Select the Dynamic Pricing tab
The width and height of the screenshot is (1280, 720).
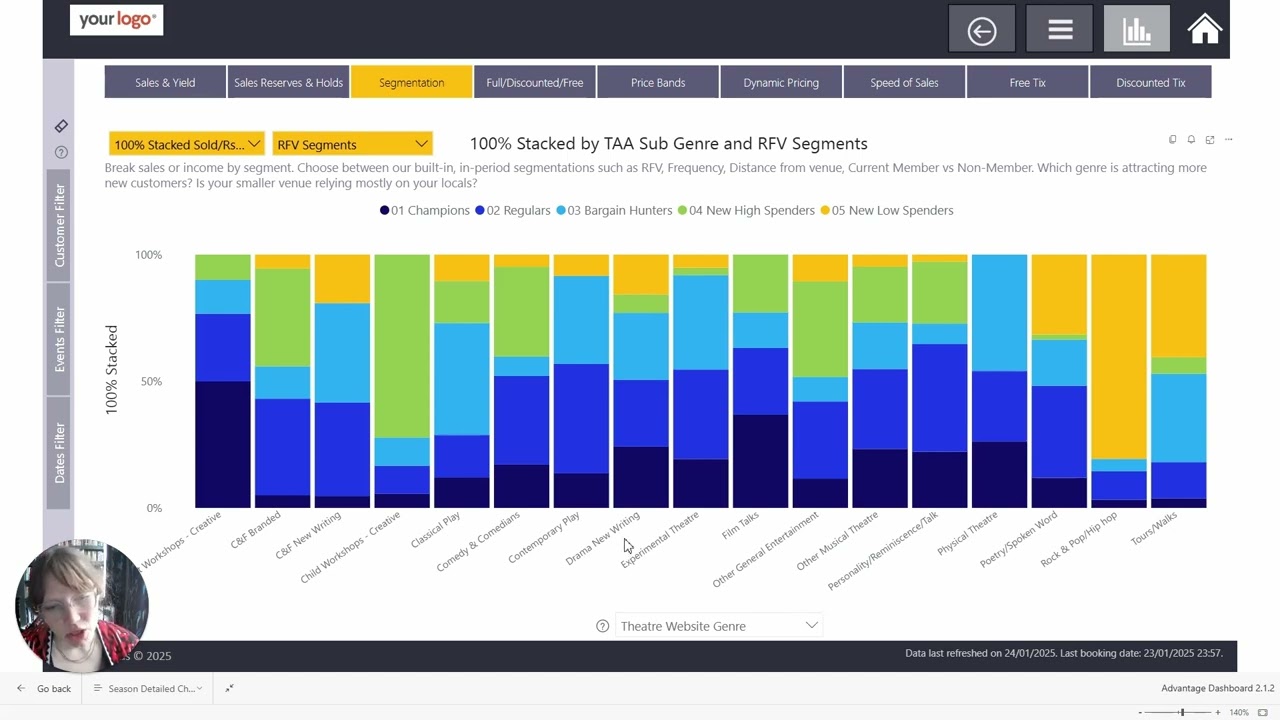pyautogui.click(x=781, y=83)
